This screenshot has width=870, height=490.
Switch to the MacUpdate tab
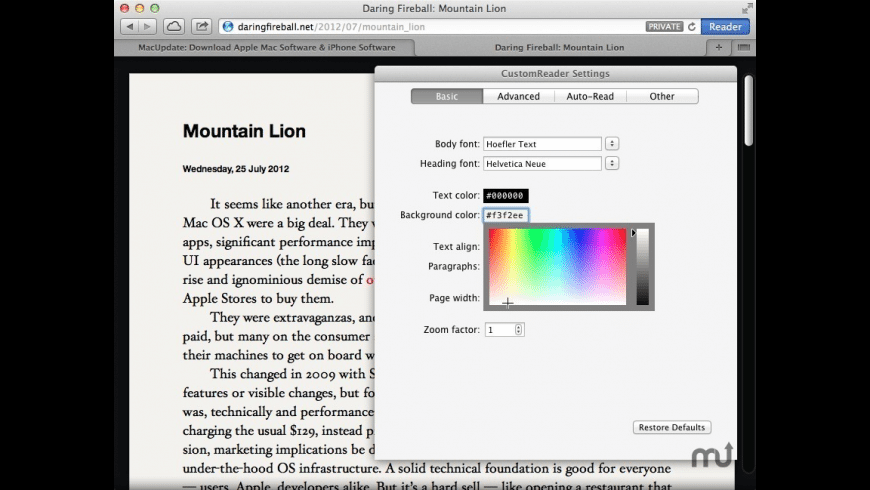[x=267, y=48]
